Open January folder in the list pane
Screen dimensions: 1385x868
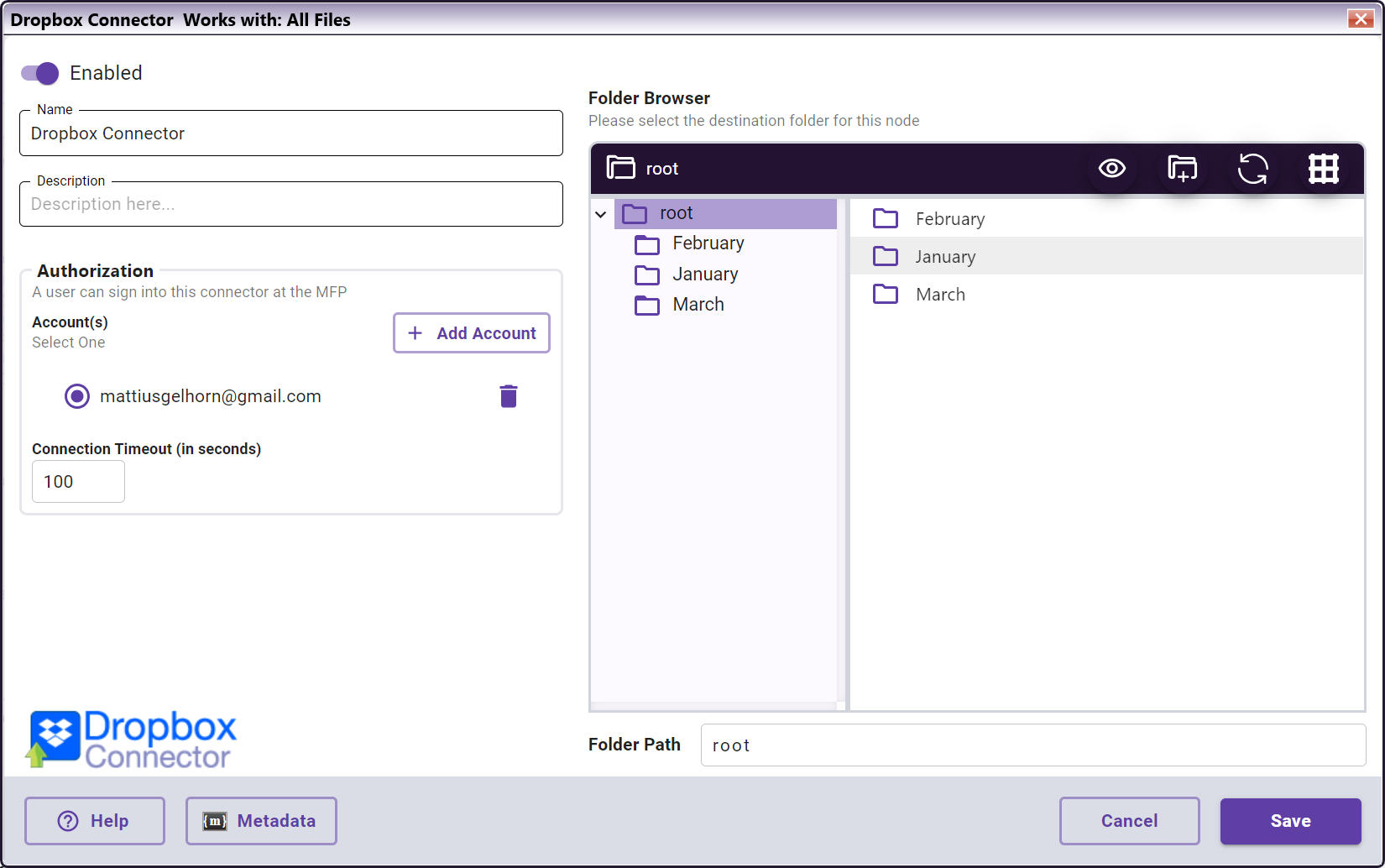pos(1107,256)
